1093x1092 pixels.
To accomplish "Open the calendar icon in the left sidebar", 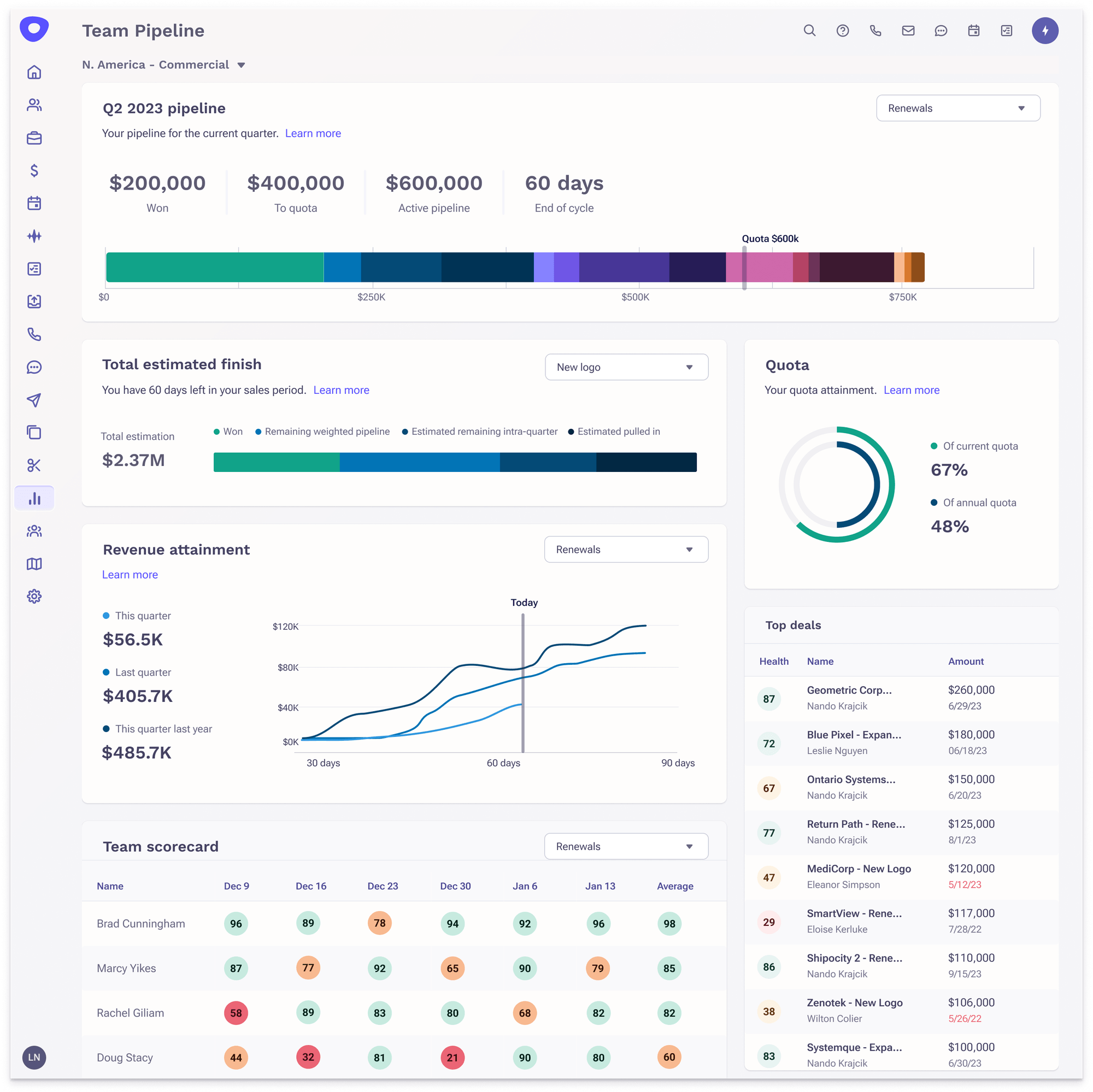I will pos(34,204).
